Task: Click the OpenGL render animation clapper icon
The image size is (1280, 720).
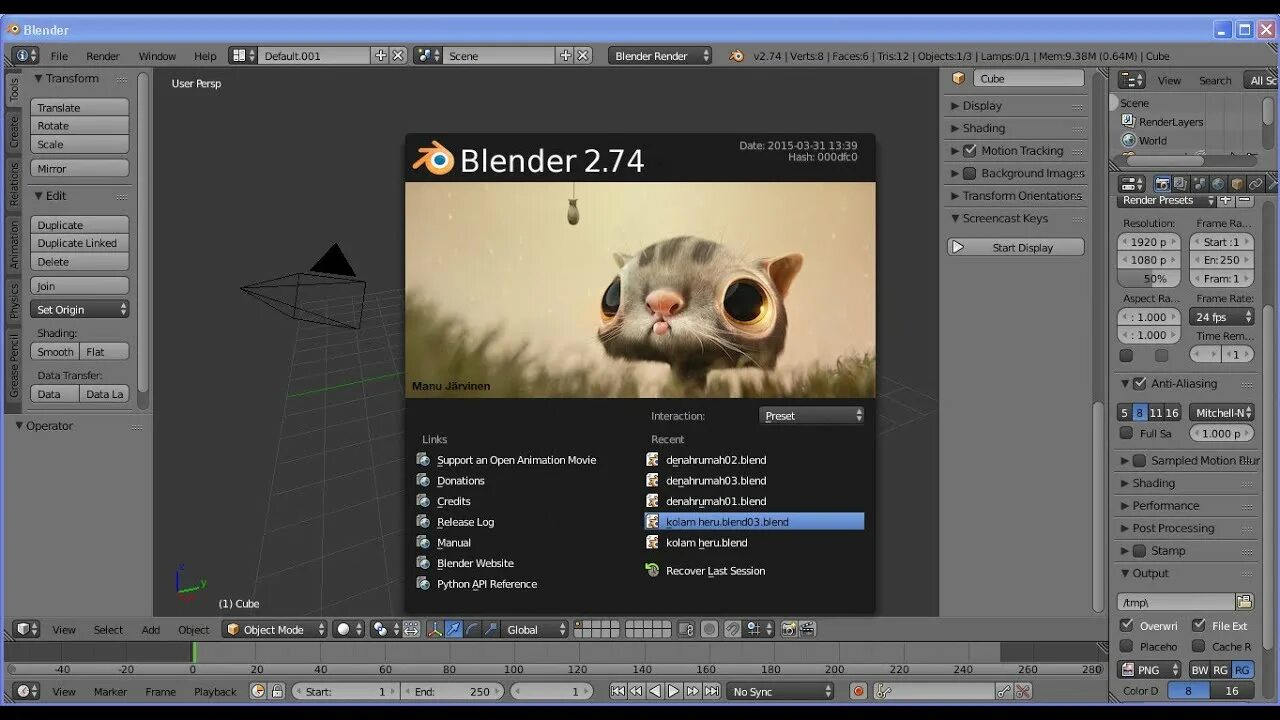Action: click(x=807, y=629)
